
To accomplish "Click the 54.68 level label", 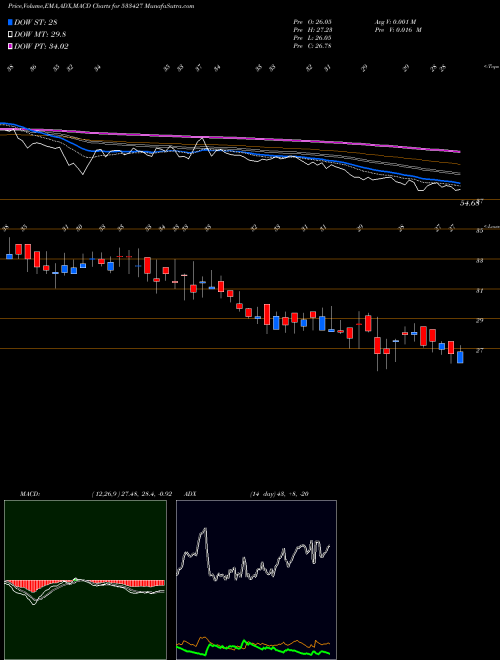I will [470, 203].
